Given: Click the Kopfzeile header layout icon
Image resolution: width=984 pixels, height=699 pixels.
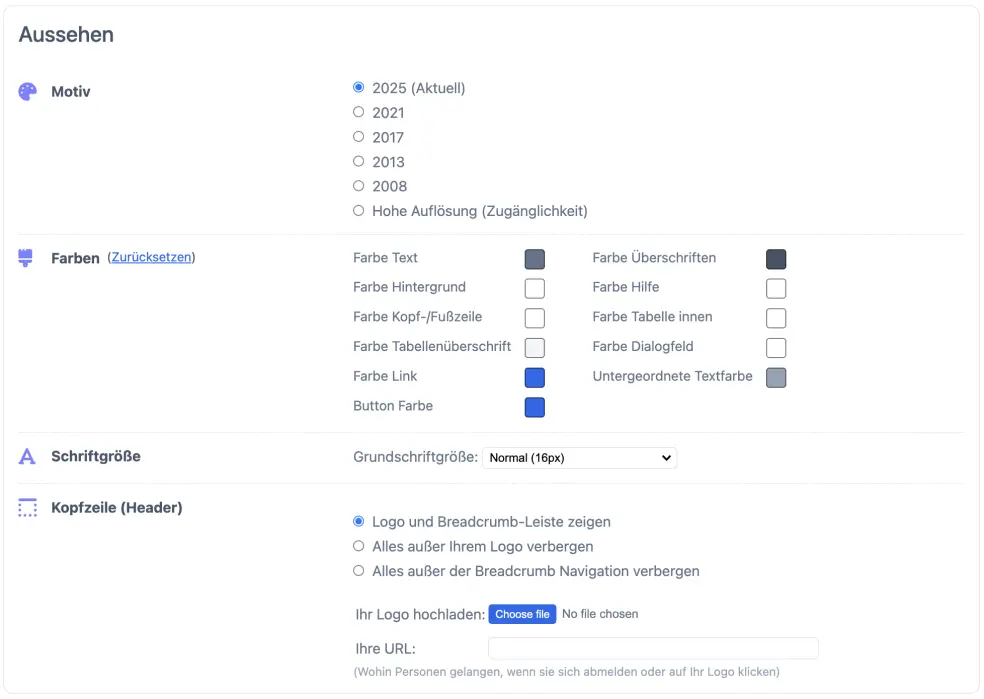Looking at the screenshot, I should tap(28, 508).
